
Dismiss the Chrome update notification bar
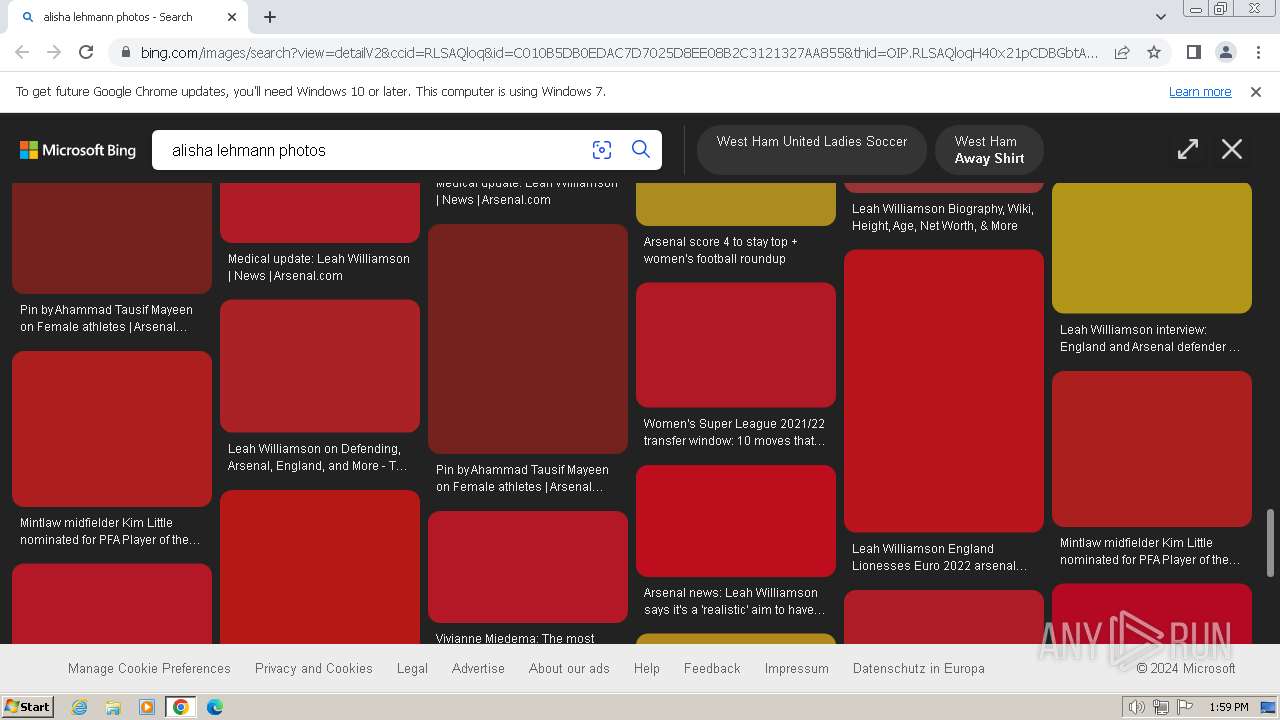[1256, 92]
